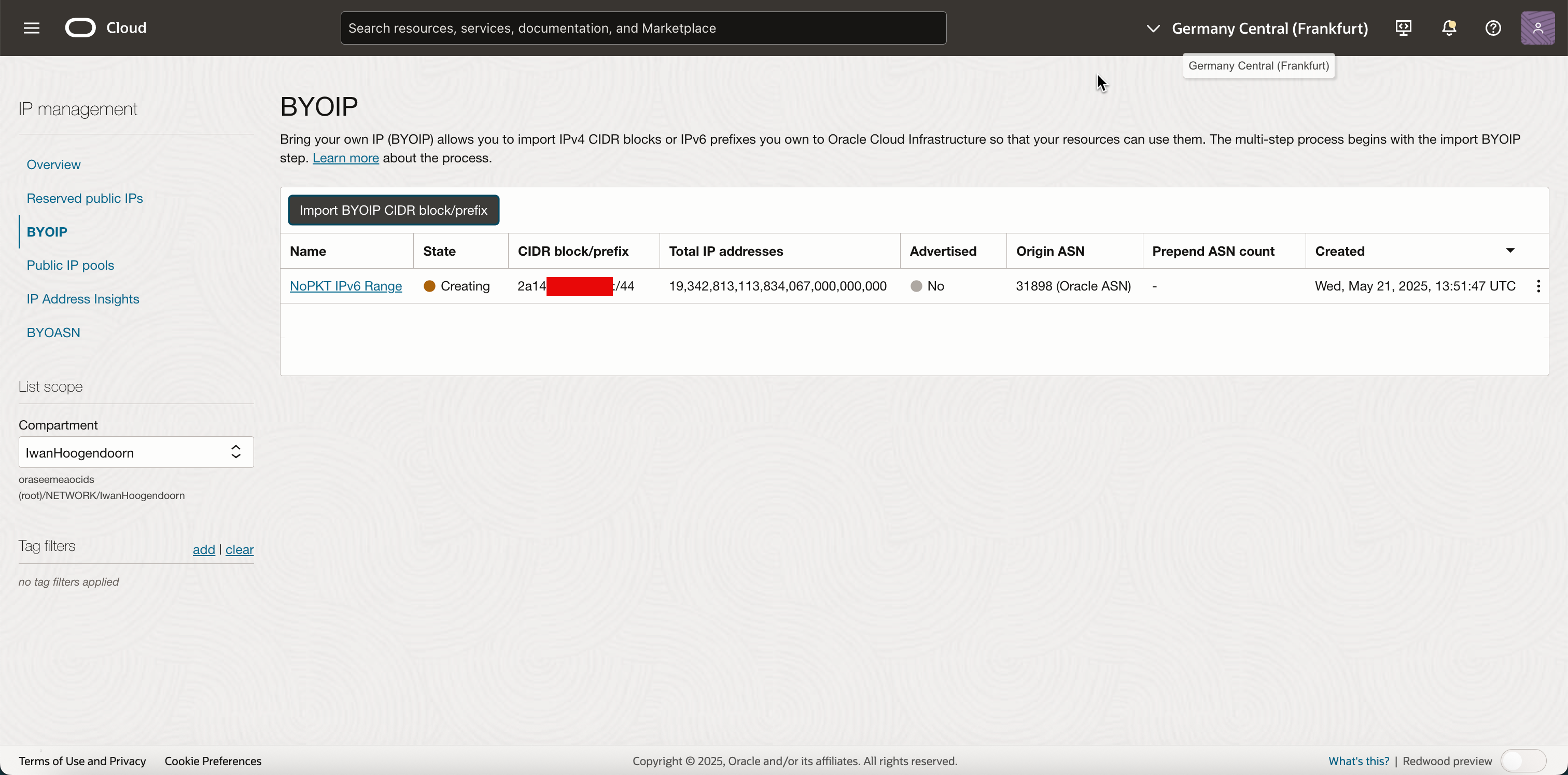
Task: Open the notifications bell
Action: 1449,28
